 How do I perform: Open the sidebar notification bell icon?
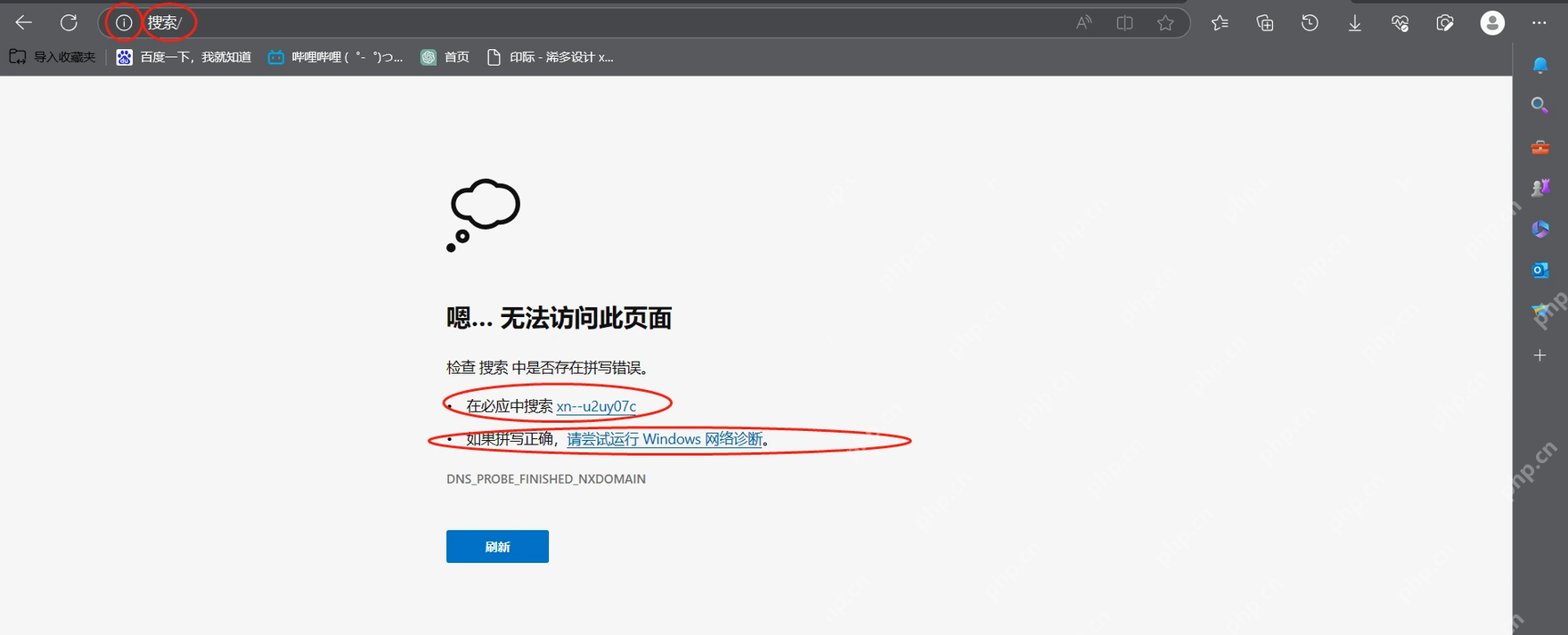(x=1539, y=65)
